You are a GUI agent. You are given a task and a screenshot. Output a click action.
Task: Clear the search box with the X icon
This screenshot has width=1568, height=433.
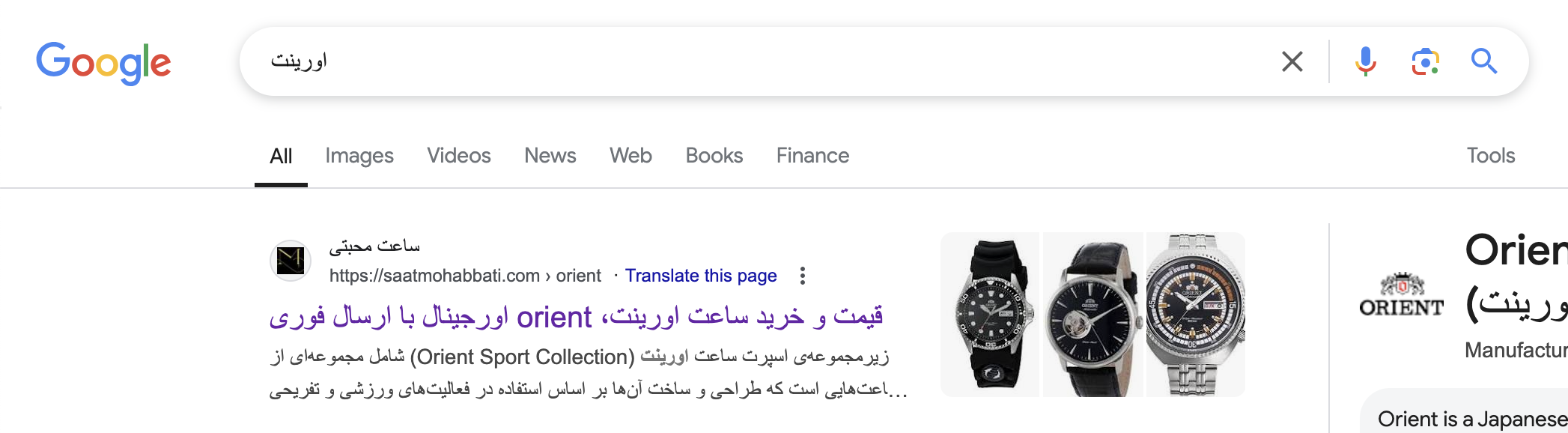pyautogui.click(x=1292, y=61)
